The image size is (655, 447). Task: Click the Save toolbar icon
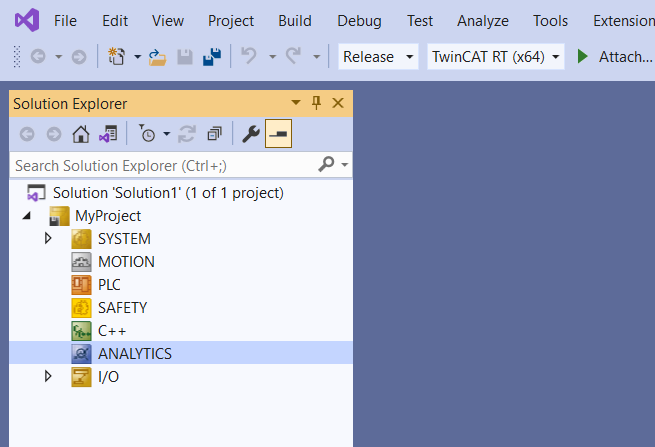point(185,57)
